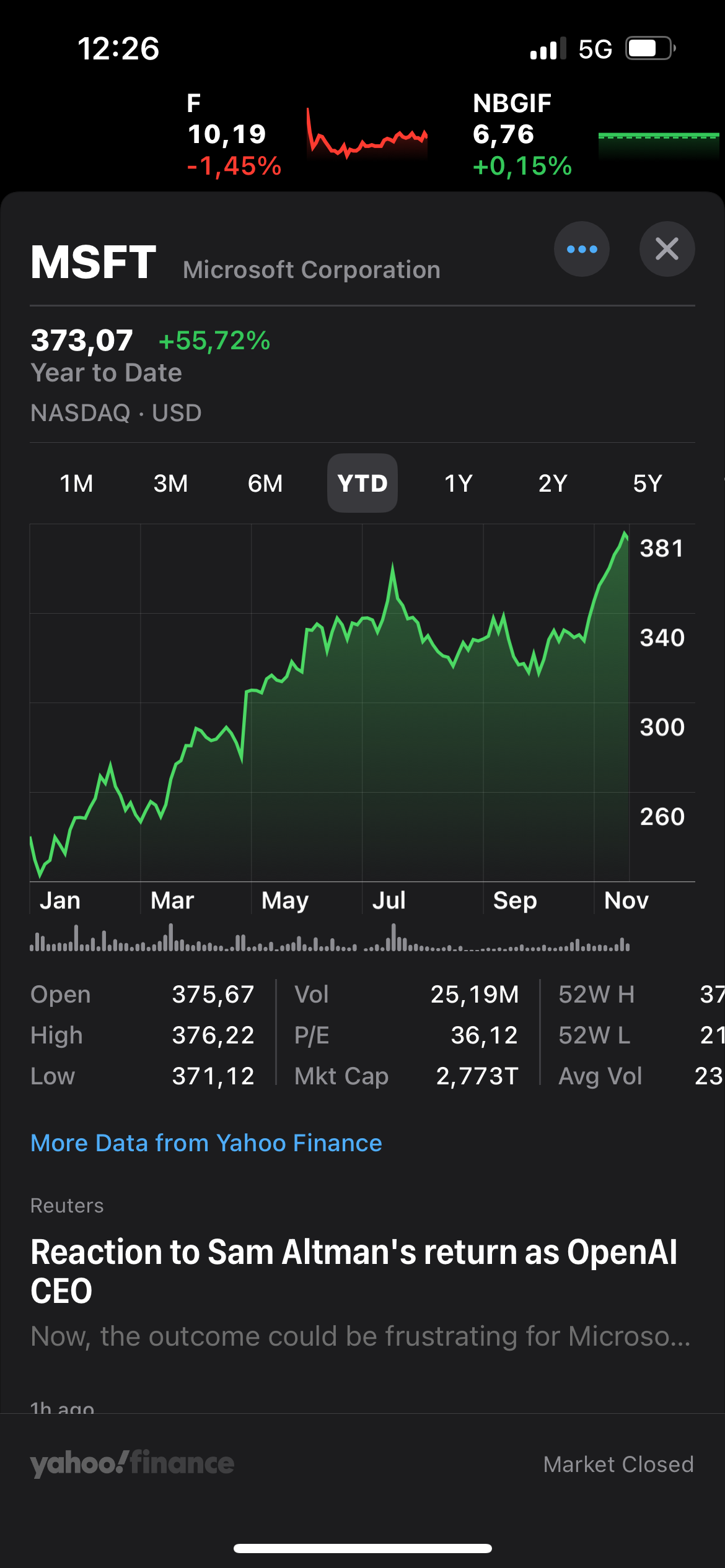Tap the Mar month axis label
The height and width of the screenshot is (1568, 725).
(x=172, y=900)
